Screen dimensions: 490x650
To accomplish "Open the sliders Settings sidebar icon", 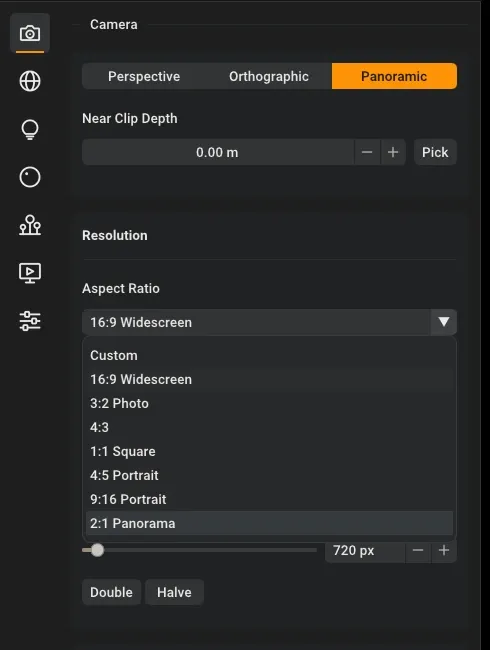I will [x=30, y=321].
